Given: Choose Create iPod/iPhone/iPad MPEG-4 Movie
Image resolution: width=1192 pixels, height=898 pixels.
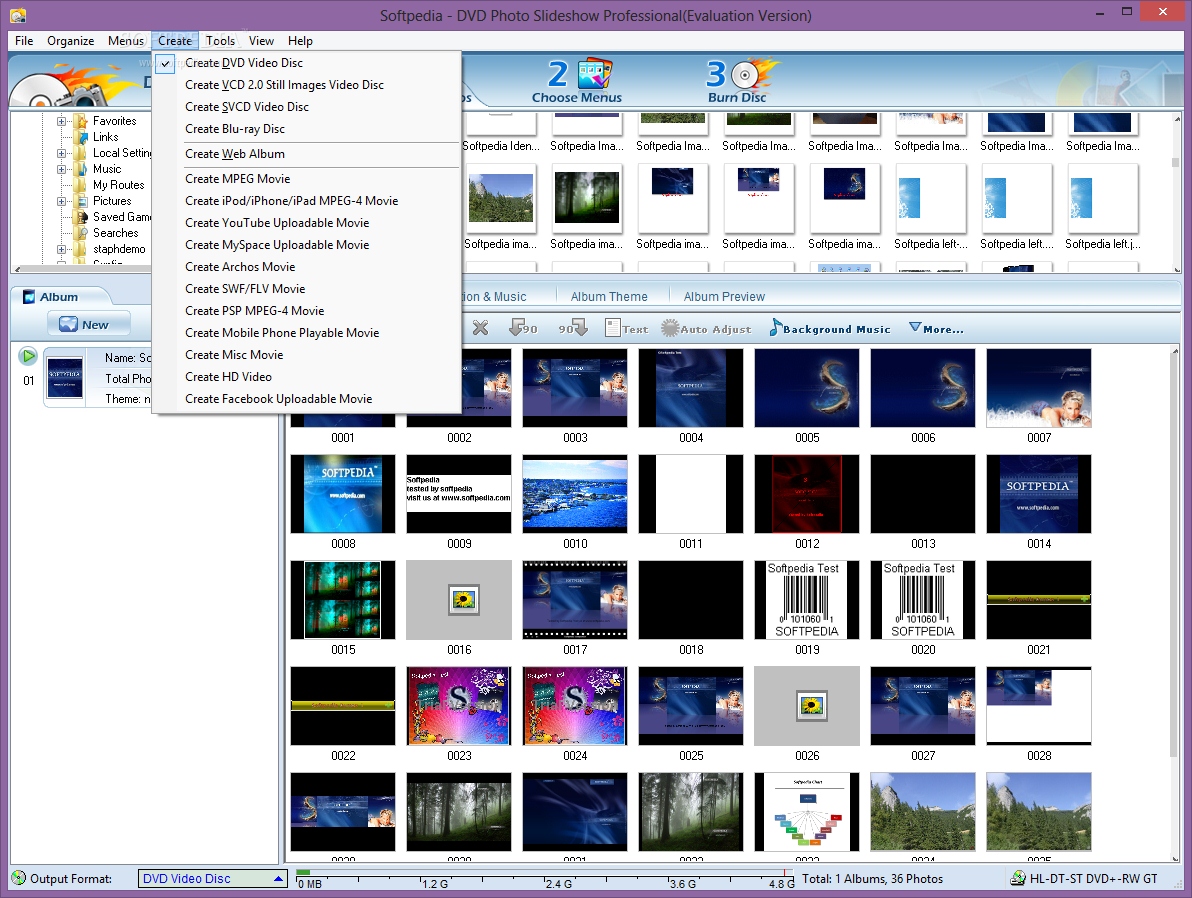Looking at the screenshot, I should tap(307, 201).
